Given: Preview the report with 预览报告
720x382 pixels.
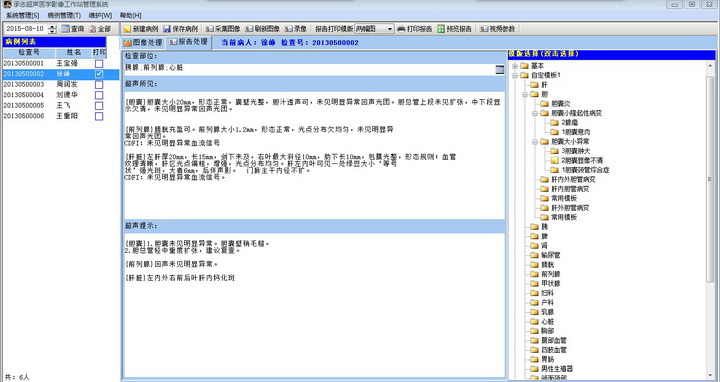Looking at the screenshot, I should pos(455,28).
